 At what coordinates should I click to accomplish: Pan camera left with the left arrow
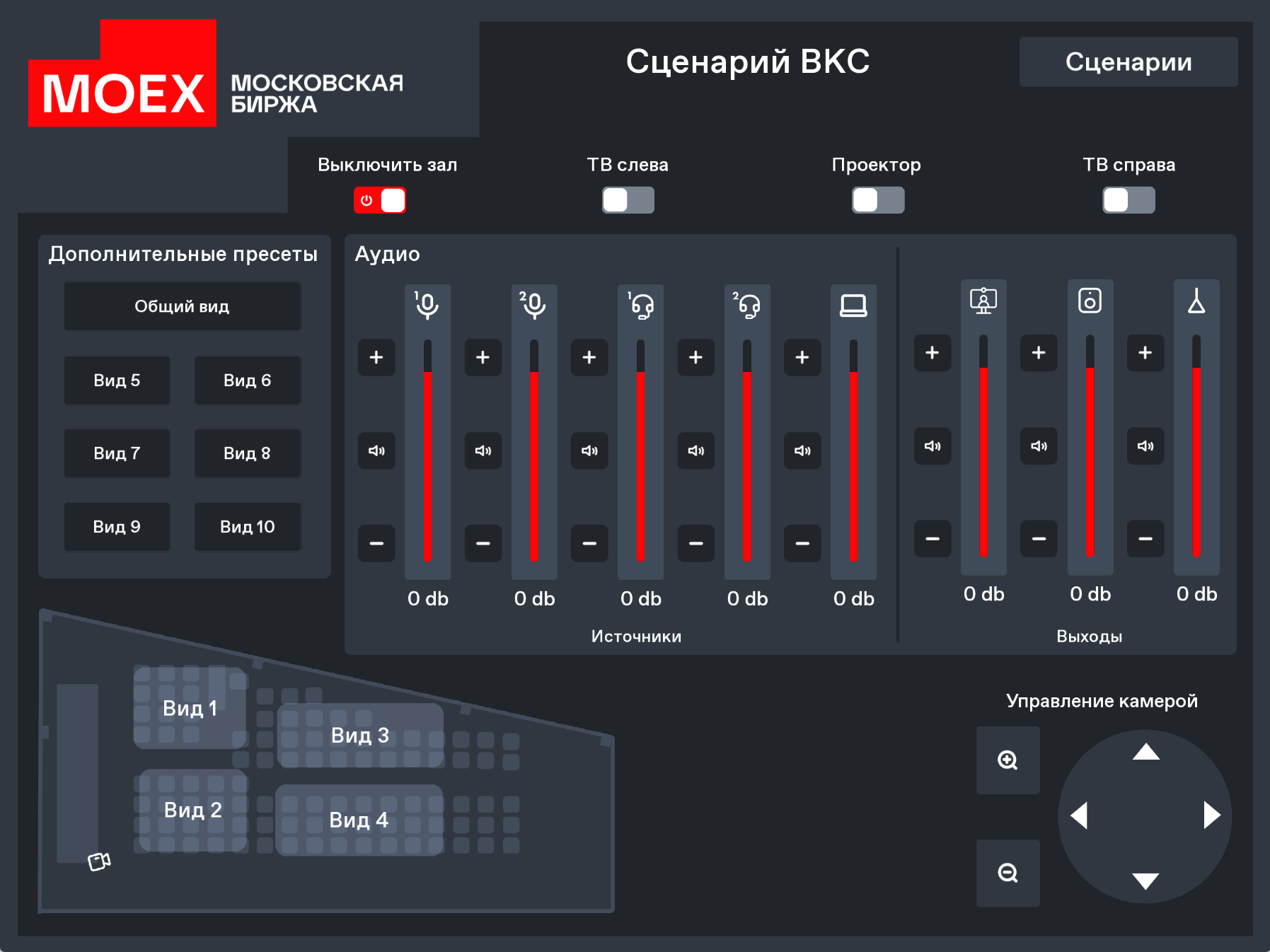[x=1079, y=815]
